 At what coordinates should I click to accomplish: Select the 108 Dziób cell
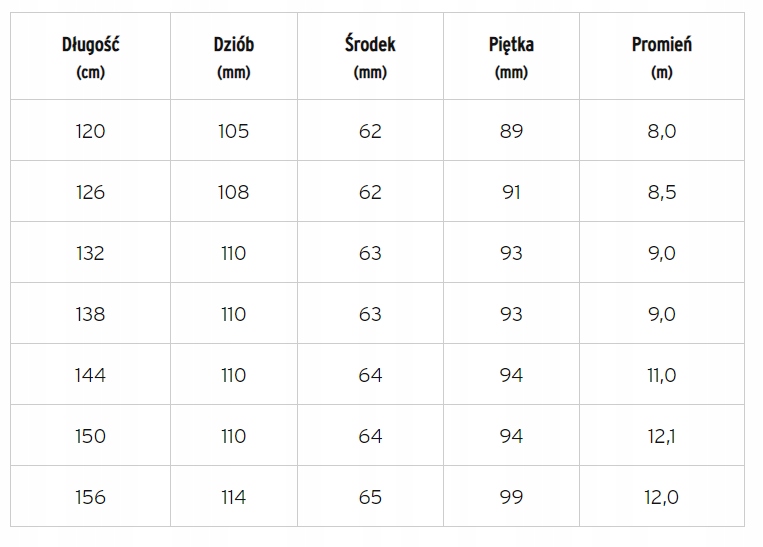(233, 192)
